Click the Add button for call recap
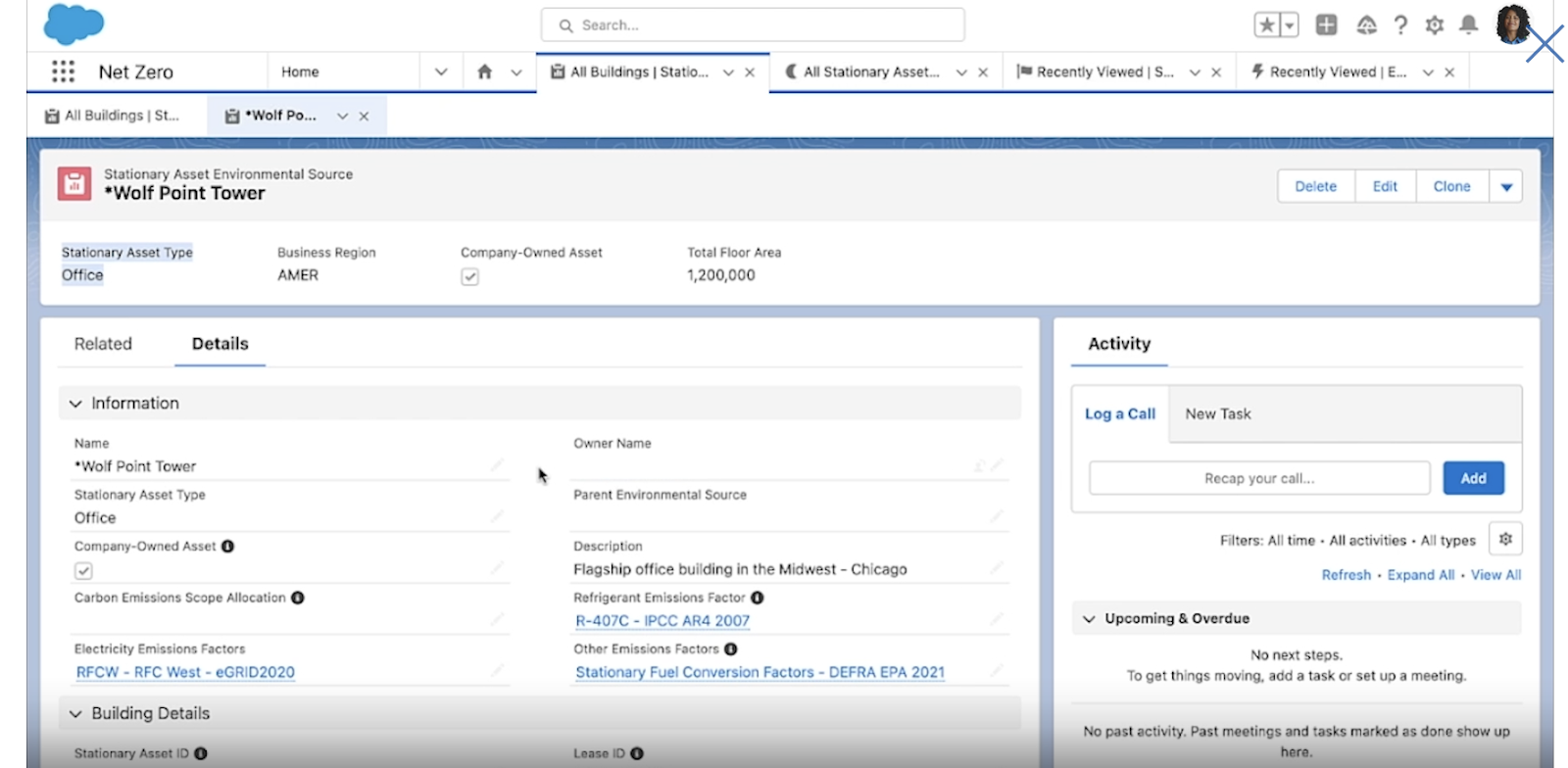The width and height of the screenshot is (1568, 768). pyautogui.click(x=1474, y=478)
